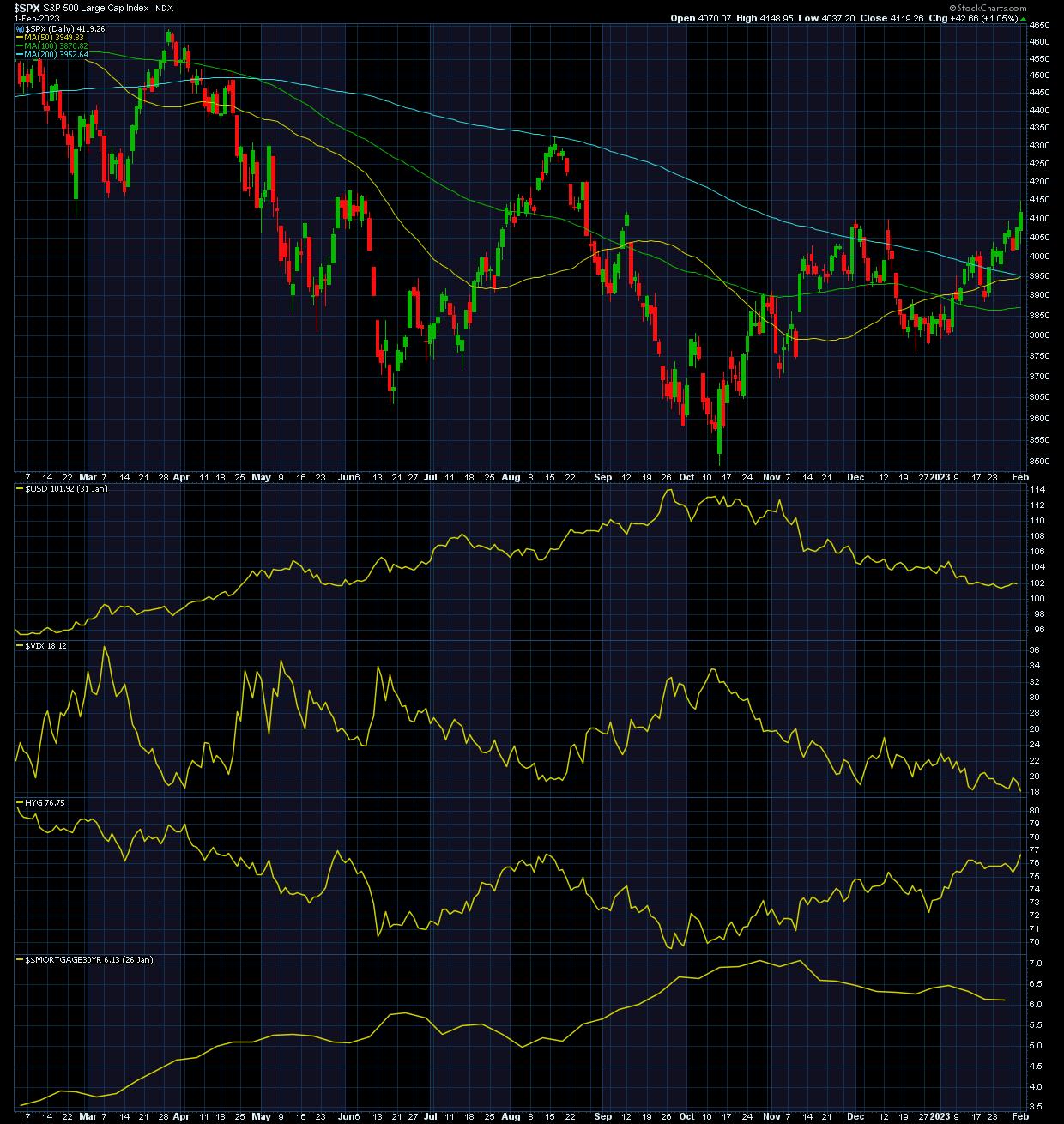Click the candlestick icon beside $SPX (Daily)
The height and width of the screenshot is (1124, 1064).
[19, 28]
